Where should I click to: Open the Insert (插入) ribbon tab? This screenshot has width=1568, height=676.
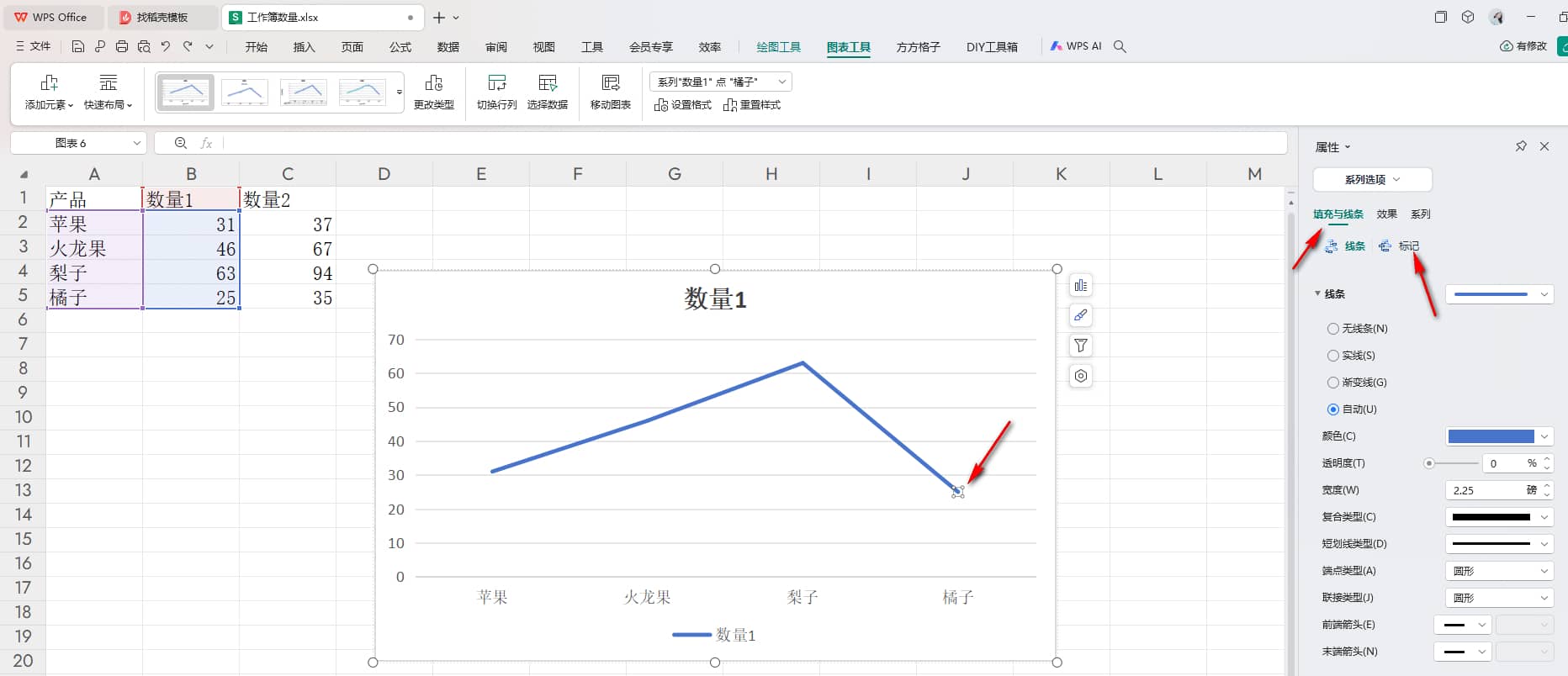coord(304,47)
